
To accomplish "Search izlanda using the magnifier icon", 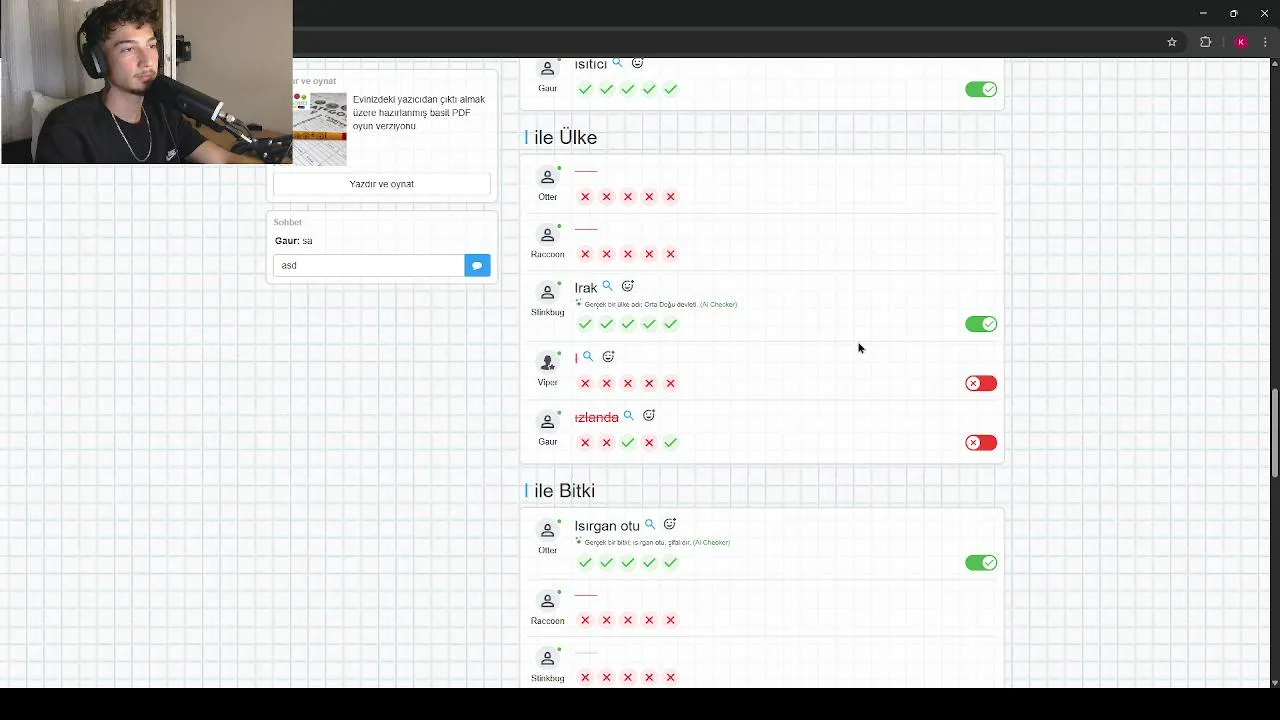I will [x=629, y=415].
